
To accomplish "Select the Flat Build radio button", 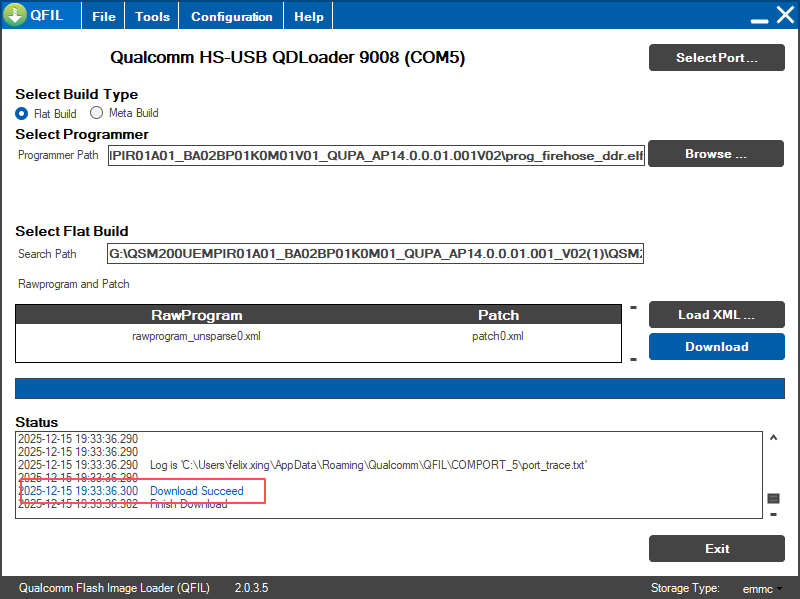I will pyautogui.click(x=22, y=113).
